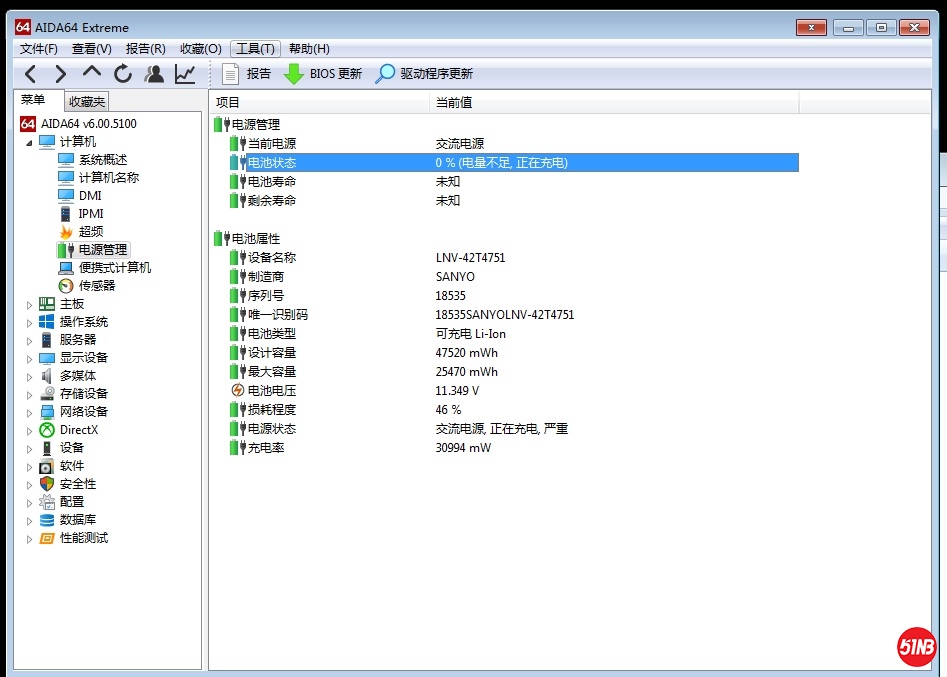Viewport: 947px width, 677px height.
Task: Click the Up level arrow icon
Action: pyautogui.click(x=92, y=73)
